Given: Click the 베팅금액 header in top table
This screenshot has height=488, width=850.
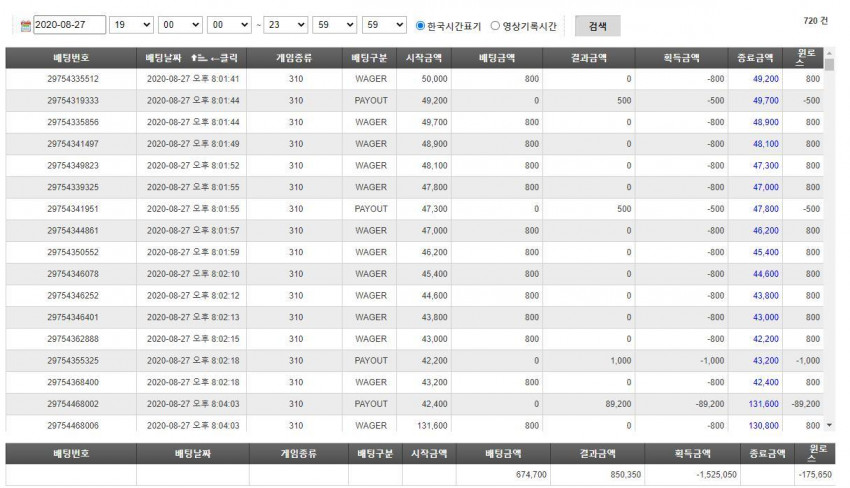Looking at the screenshot, I should [497, 58].
